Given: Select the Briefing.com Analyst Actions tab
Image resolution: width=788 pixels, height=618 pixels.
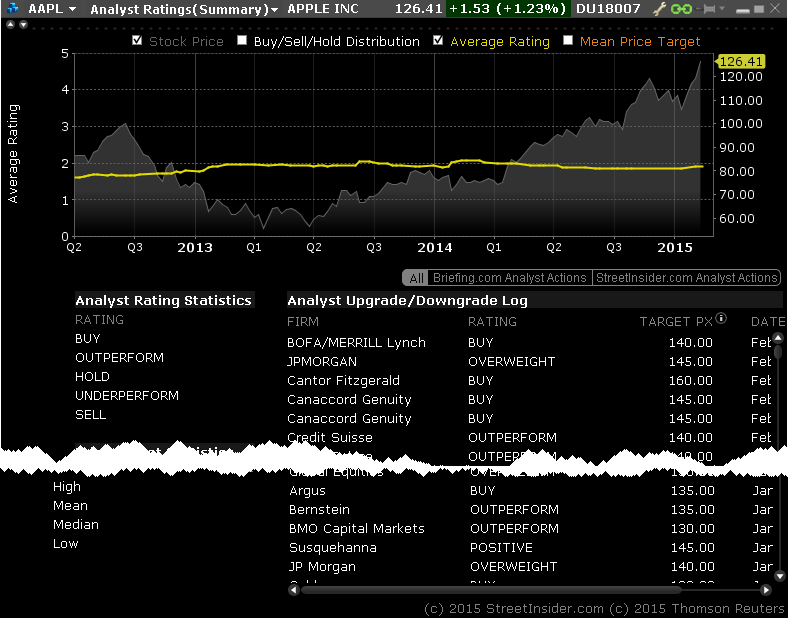Looking at the screenshot, I should [510, 278].
